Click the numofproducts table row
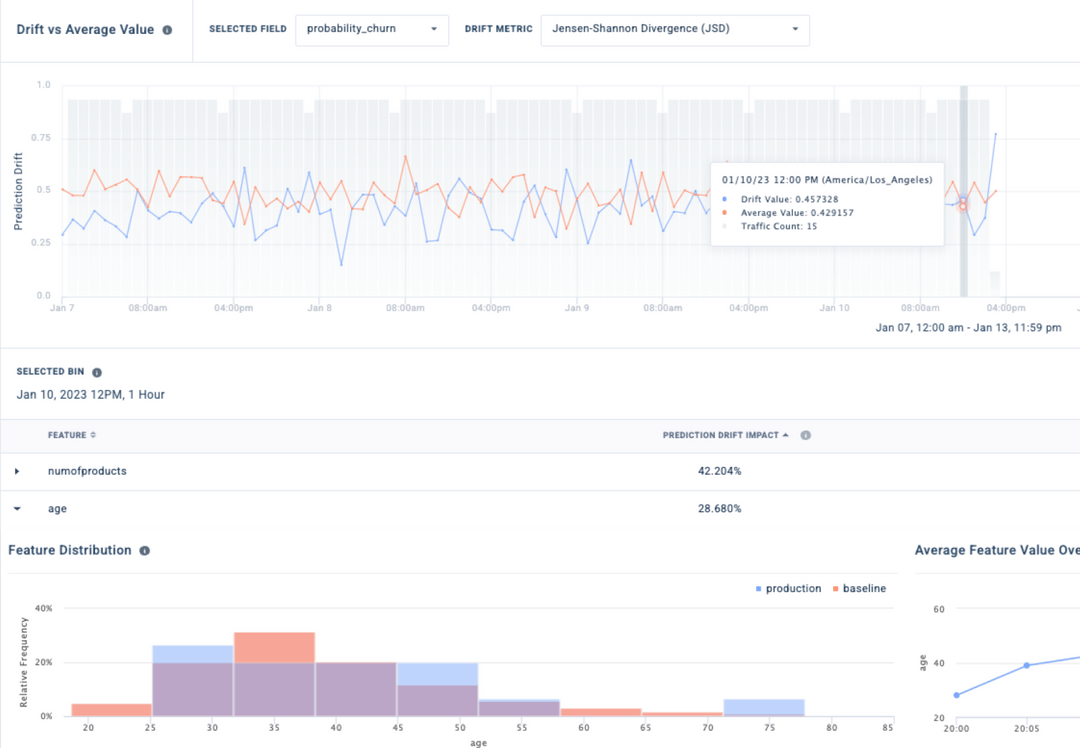Image resolution: width=1080 pixels, height=748 pixels. 400,470
